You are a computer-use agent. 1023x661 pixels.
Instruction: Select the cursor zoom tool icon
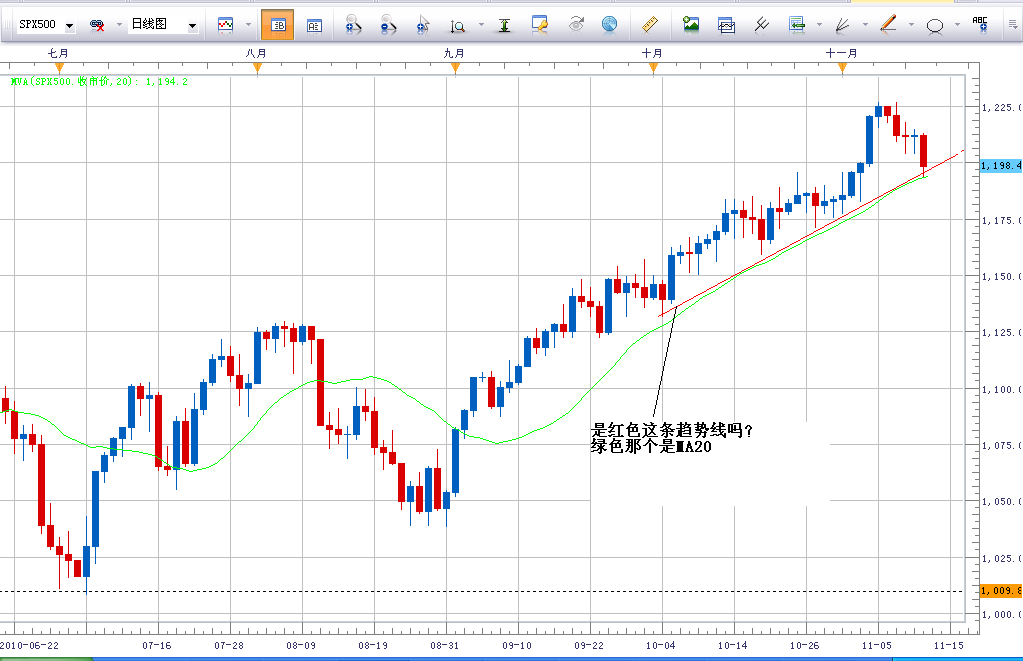point(423,25)
